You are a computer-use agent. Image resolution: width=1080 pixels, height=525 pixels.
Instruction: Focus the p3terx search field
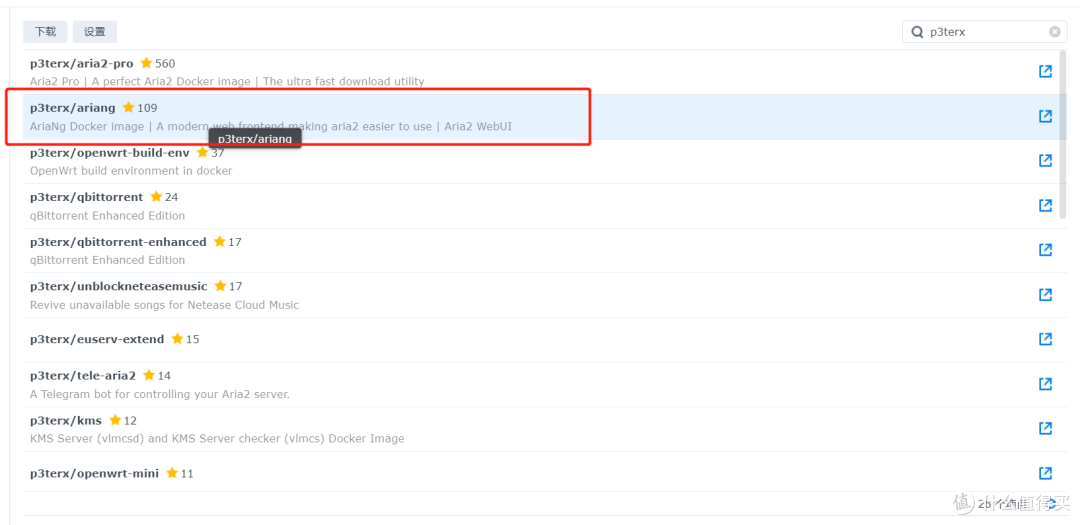[x=985, y=32]
